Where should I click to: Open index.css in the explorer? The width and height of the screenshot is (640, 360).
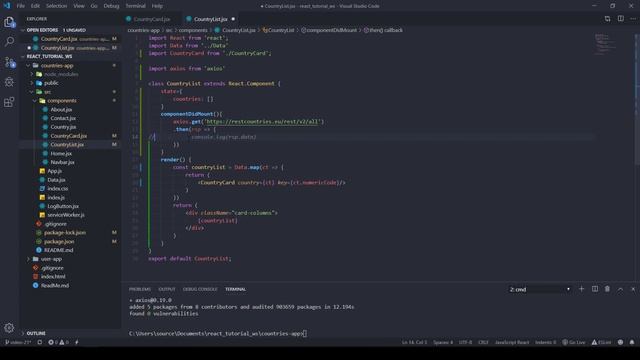(x=58, y=189)
